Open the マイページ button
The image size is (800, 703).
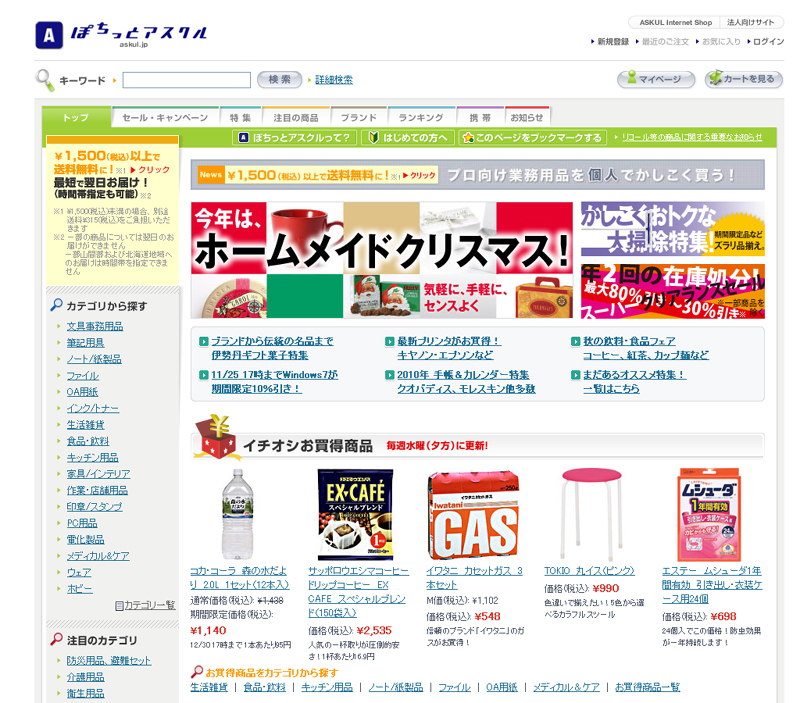tap(656, 80)
